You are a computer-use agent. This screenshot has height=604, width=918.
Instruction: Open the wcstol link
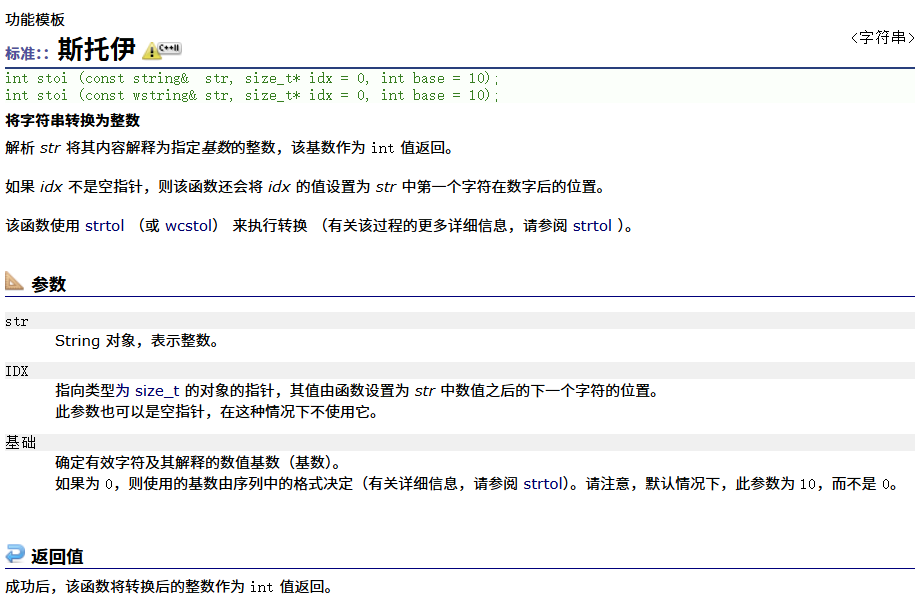[x=188, y=226]
